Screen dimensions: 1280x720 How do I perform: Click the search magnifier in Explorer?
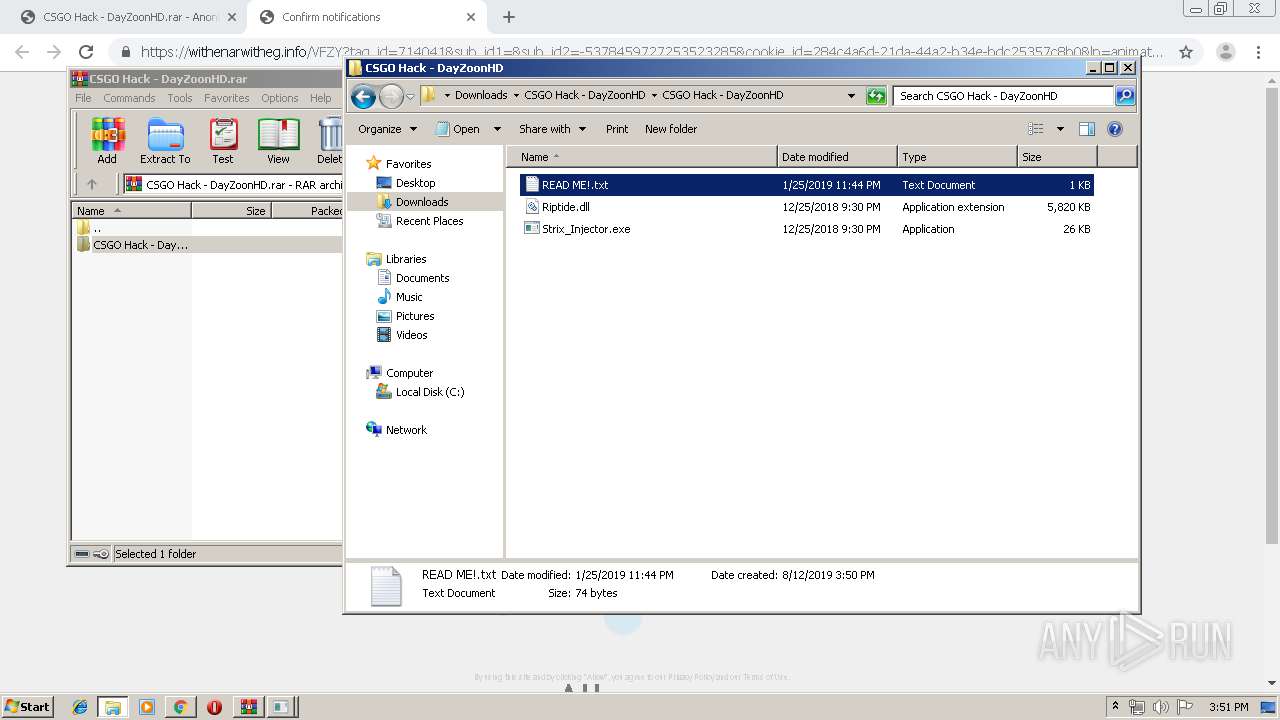[1125, 96]
